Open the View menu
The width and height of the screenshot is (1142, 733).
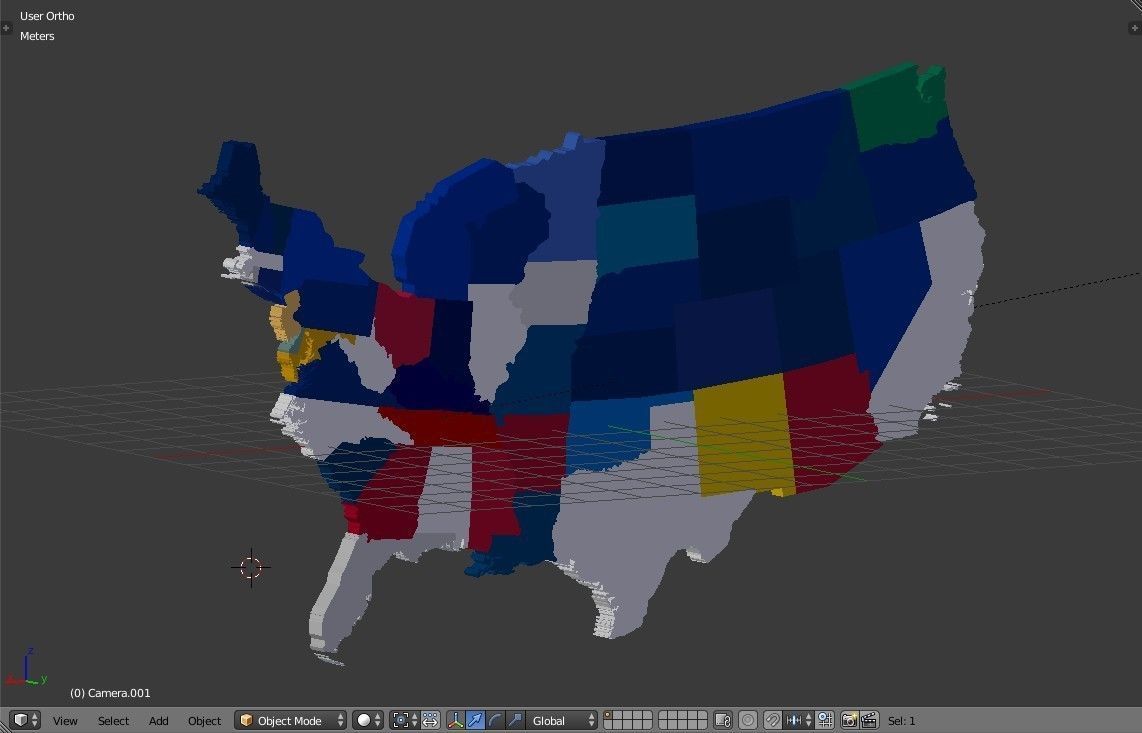click(65, 721)
